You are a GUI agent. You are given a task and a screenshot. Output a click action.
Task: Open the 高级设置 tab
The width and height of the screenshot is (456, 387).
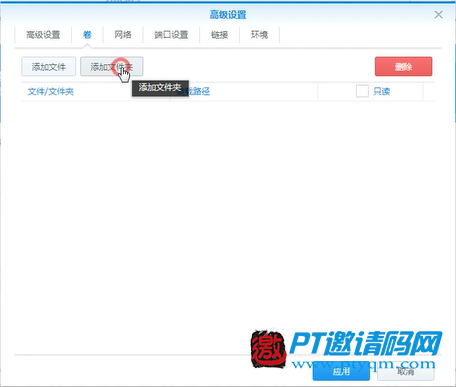(43, 35)
